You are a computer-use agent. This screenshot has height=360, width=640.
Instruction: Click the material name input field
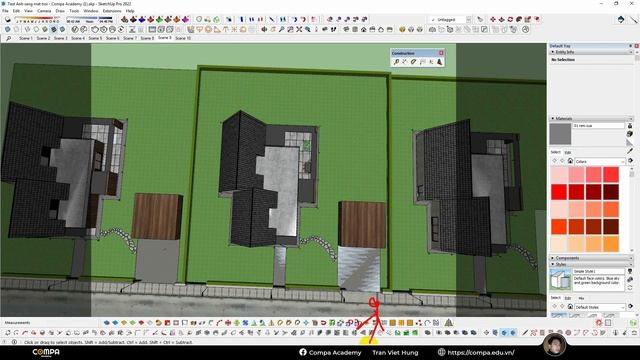coord(598,126)
